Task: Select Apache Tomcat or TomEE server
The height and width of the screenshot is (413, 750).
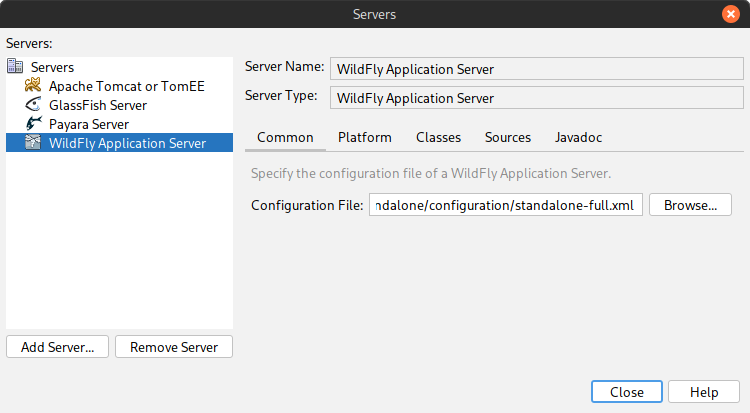Action: [x=126, y=86]
